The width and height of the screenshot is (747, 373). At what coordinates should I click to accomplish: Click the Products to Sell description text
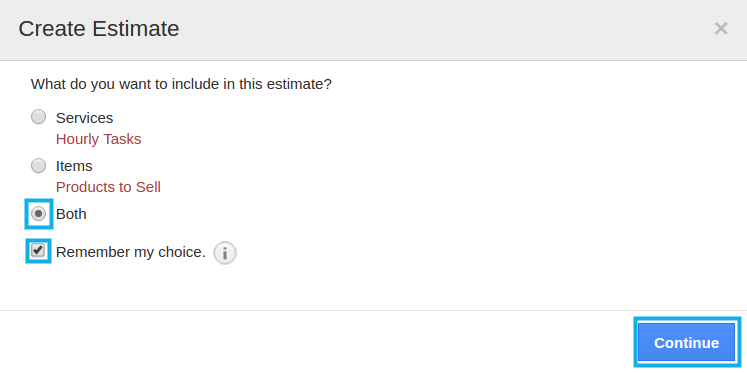(x=108, y=187)
